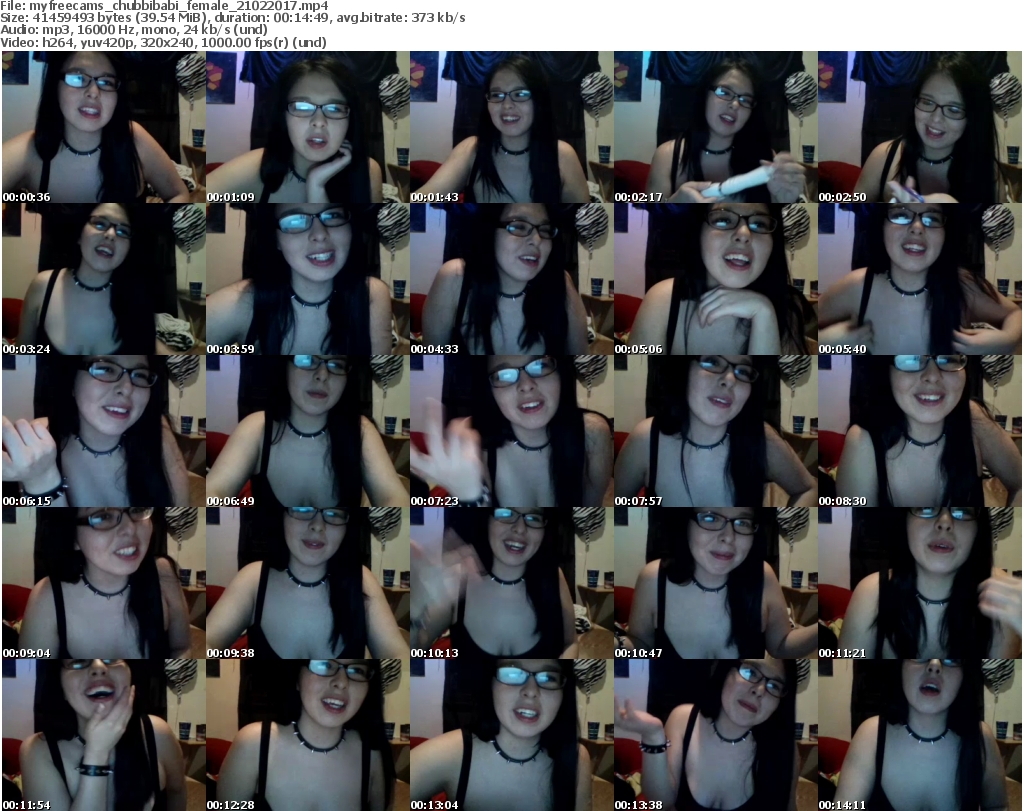Choose the thumbnail frame timestamped 00:10:13

tap(511, 583)
